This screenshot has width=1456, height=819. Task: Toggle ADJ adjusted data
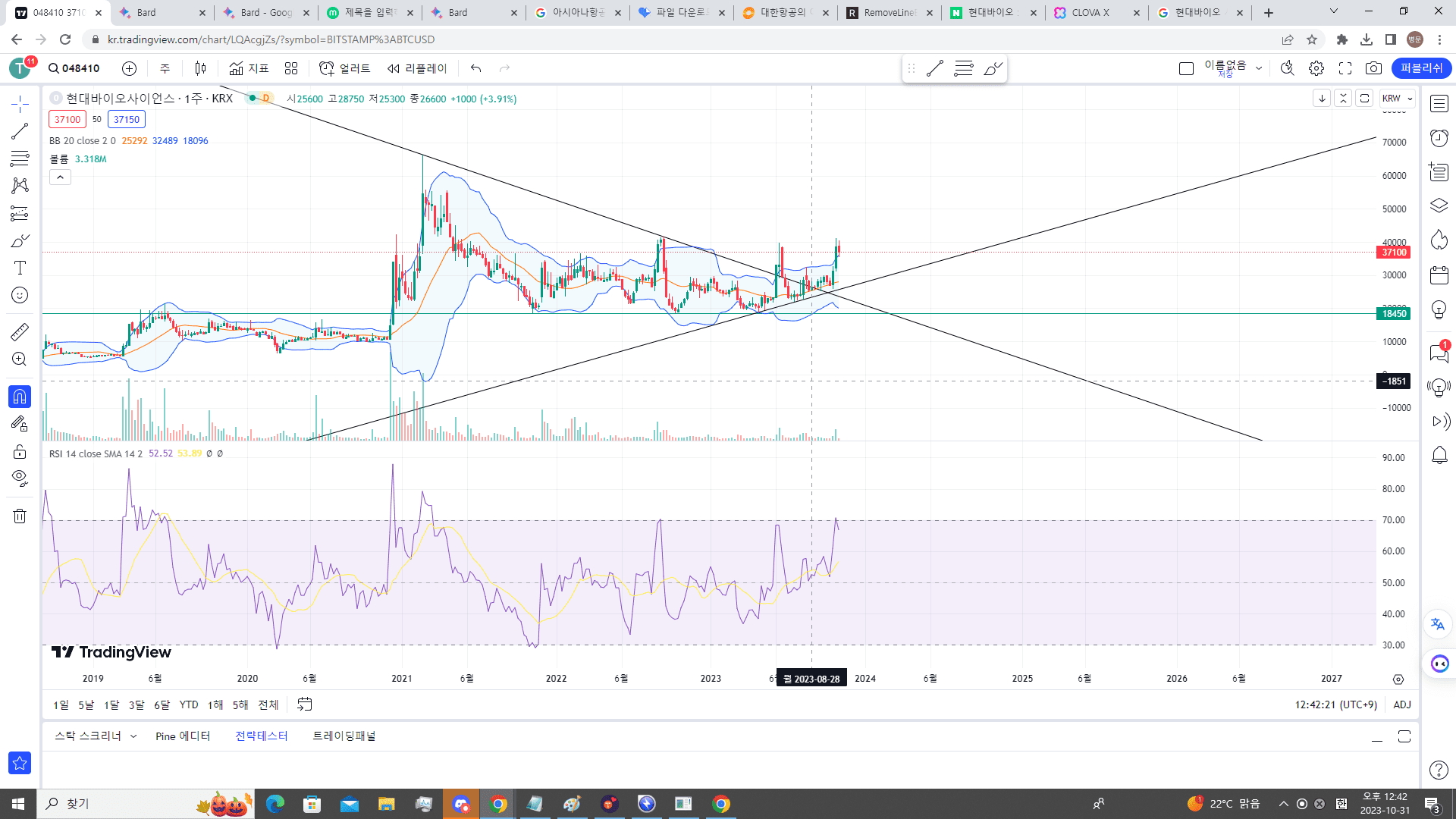tap(1402, 705)
